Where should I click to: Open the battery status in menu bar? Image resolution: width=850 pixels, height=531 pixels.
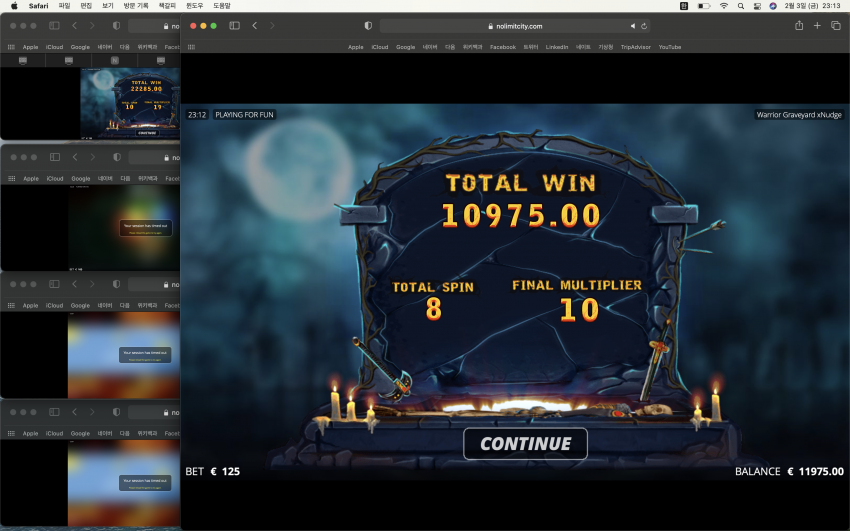[x=704, y=5]
